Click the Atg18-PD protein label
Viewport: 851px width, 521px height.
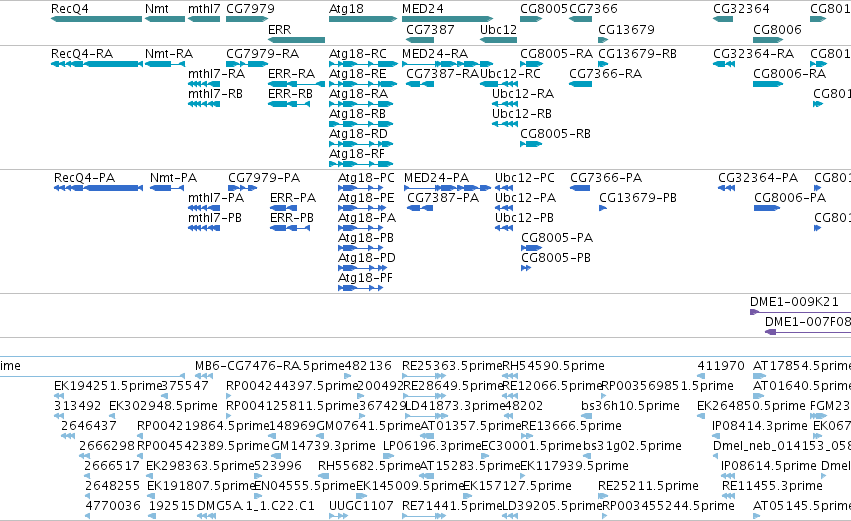click(x=367, y=258)
